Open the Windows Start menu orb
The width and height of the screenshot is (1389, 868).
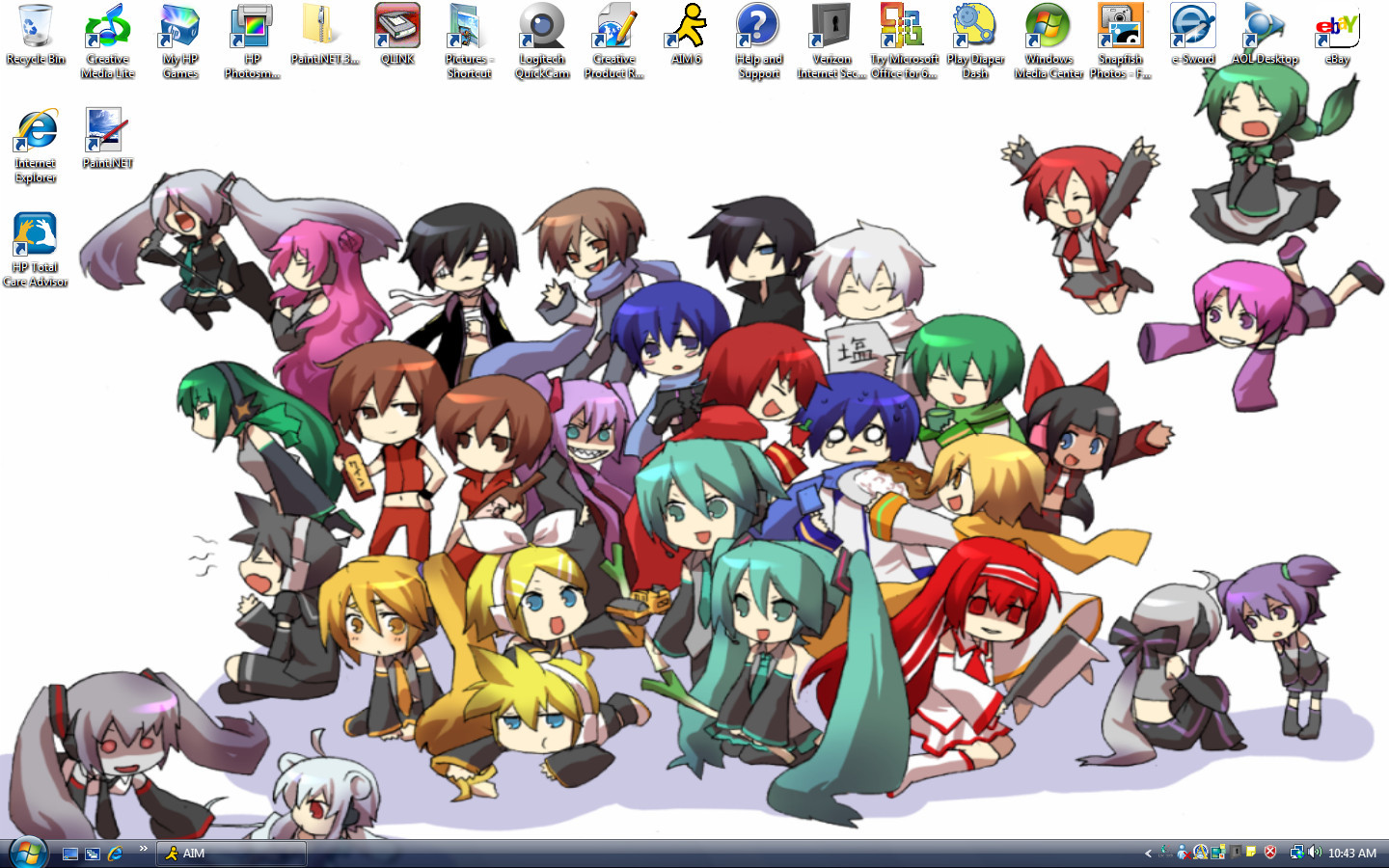coord(28,853)
